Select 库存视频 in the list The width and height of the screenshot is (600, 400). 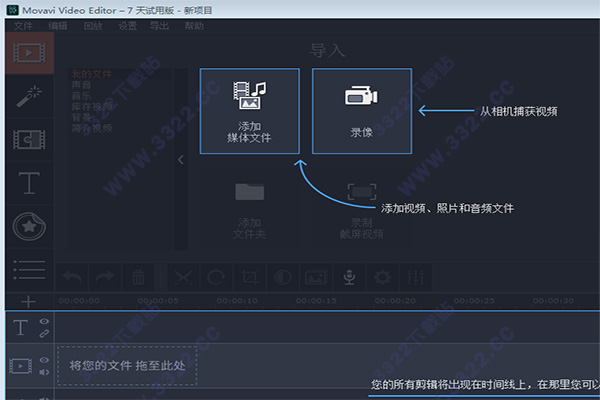(x=92, y=106)
